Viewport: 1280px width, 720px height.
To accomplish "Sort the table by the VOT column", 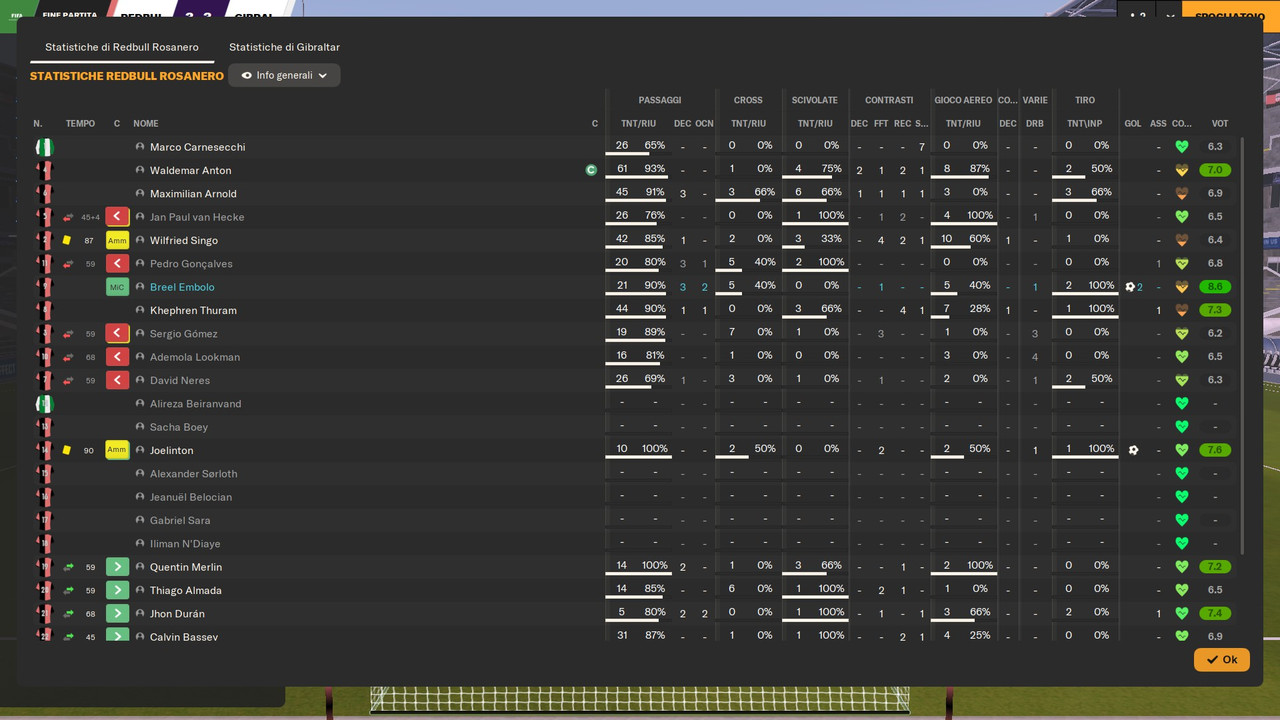I will tap(1220, 124).
